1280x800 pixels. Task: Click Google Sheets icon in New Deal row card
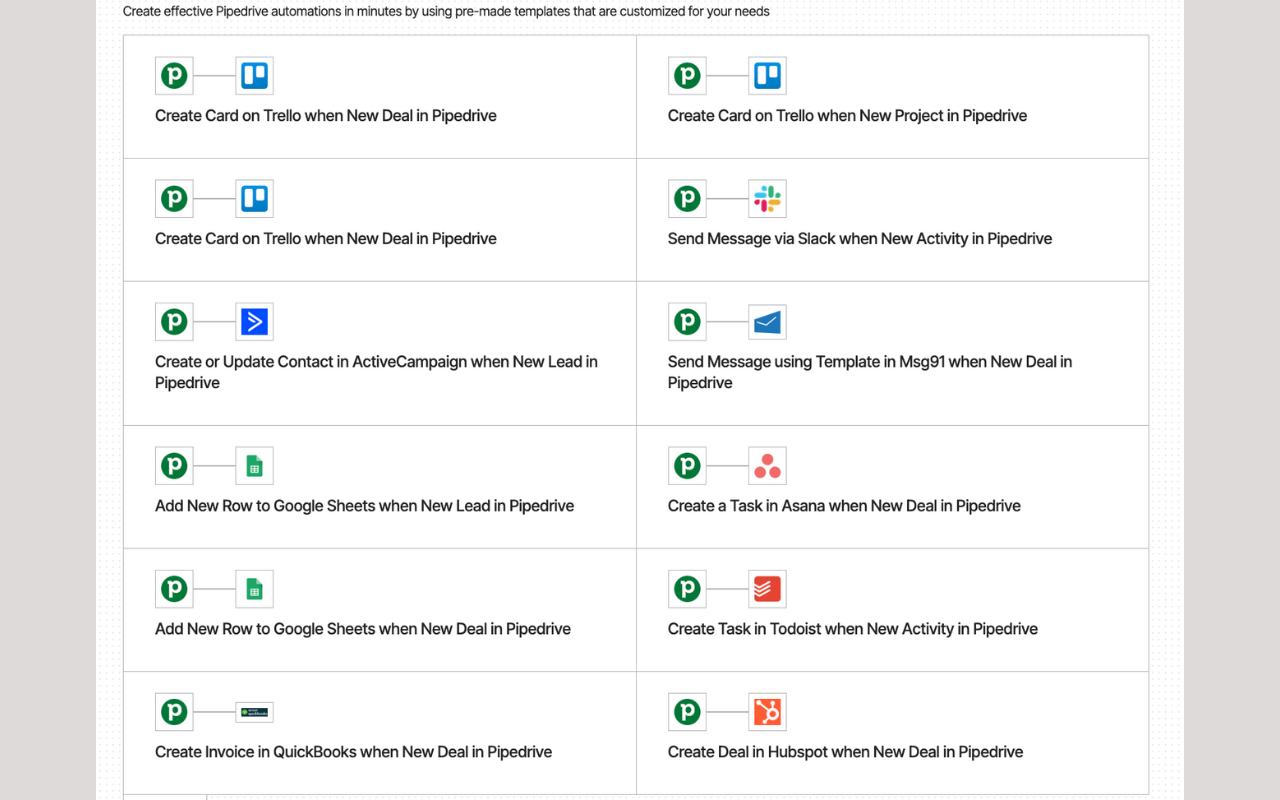254,589
